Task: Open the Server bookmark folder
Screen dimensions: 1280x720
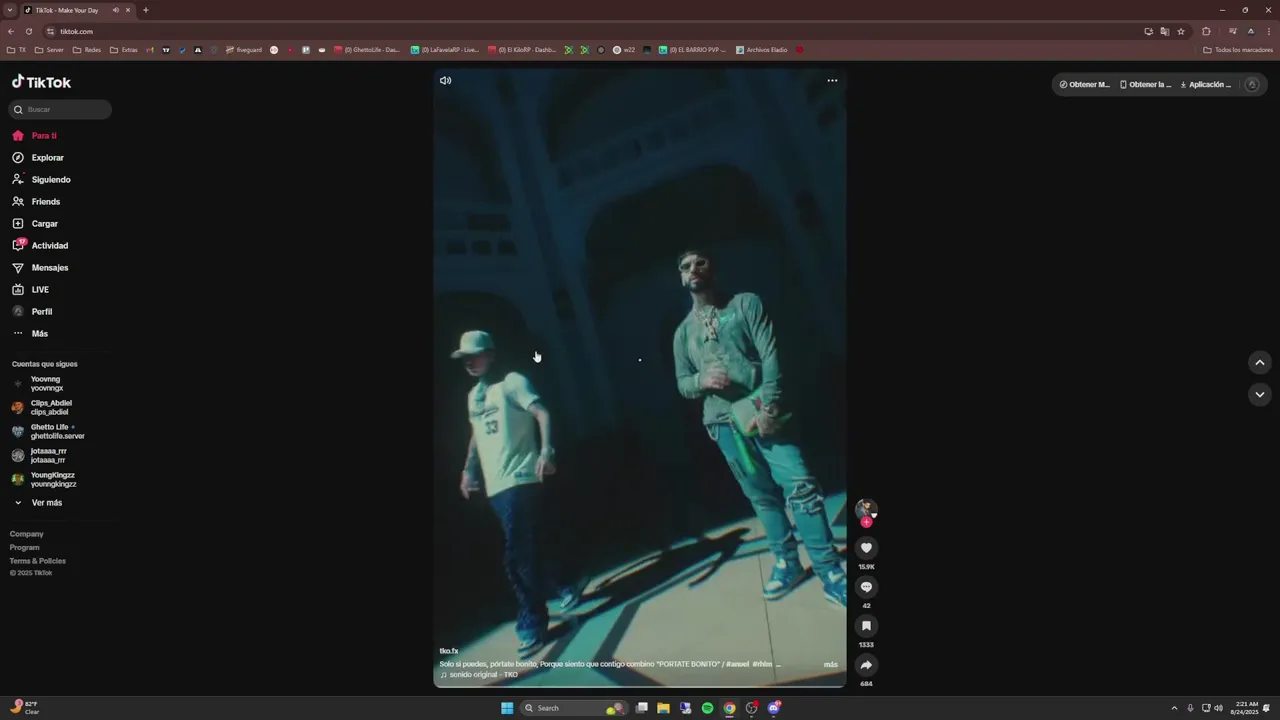Action: [49, 50]
